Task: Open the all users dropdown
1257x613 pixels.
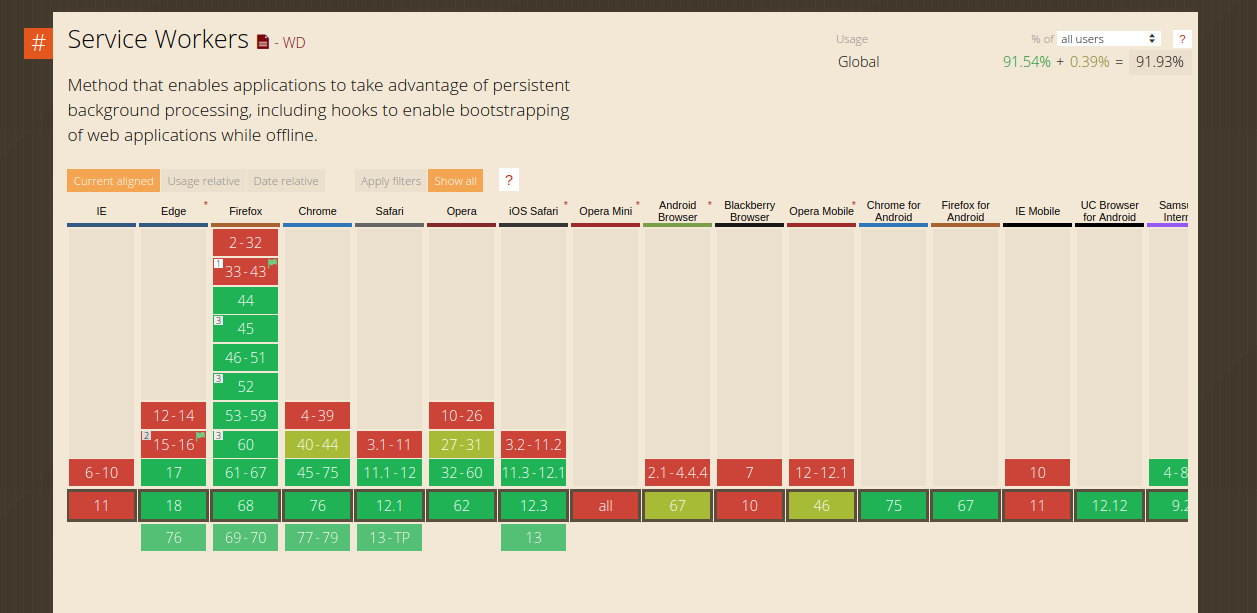Action: tap(1108, 39)
